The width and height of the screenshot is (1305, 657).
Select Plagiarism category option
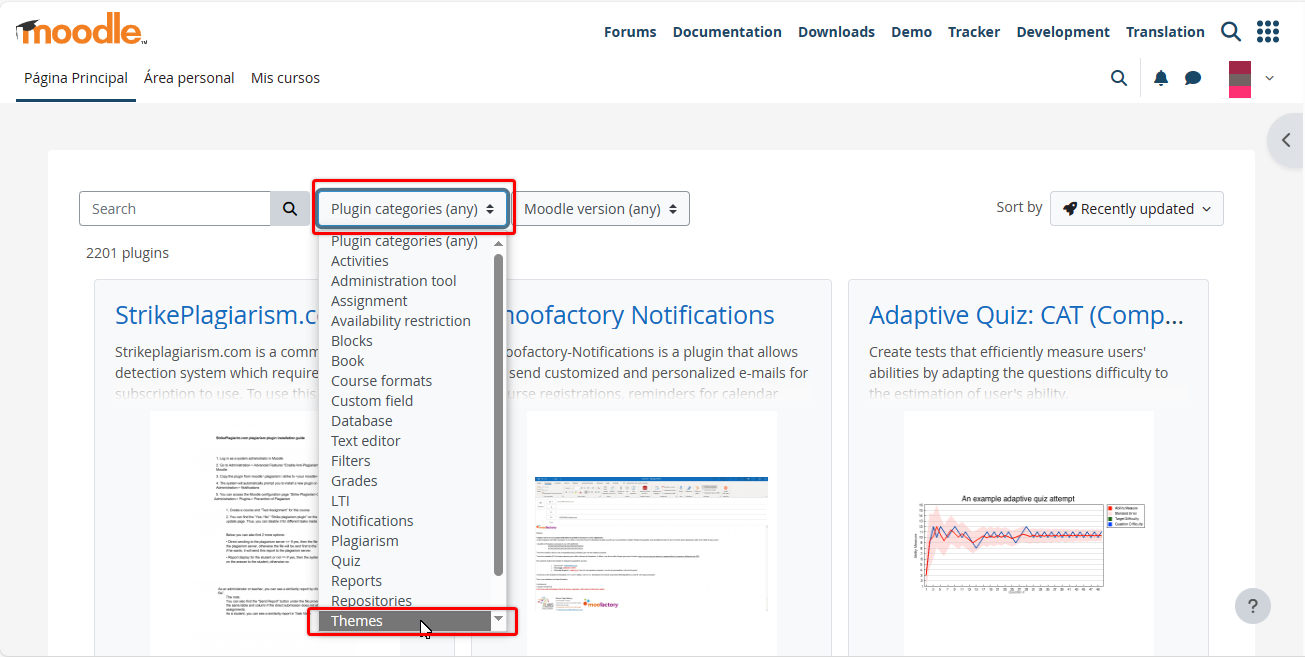pyautogui.click(x=405, y=541)
